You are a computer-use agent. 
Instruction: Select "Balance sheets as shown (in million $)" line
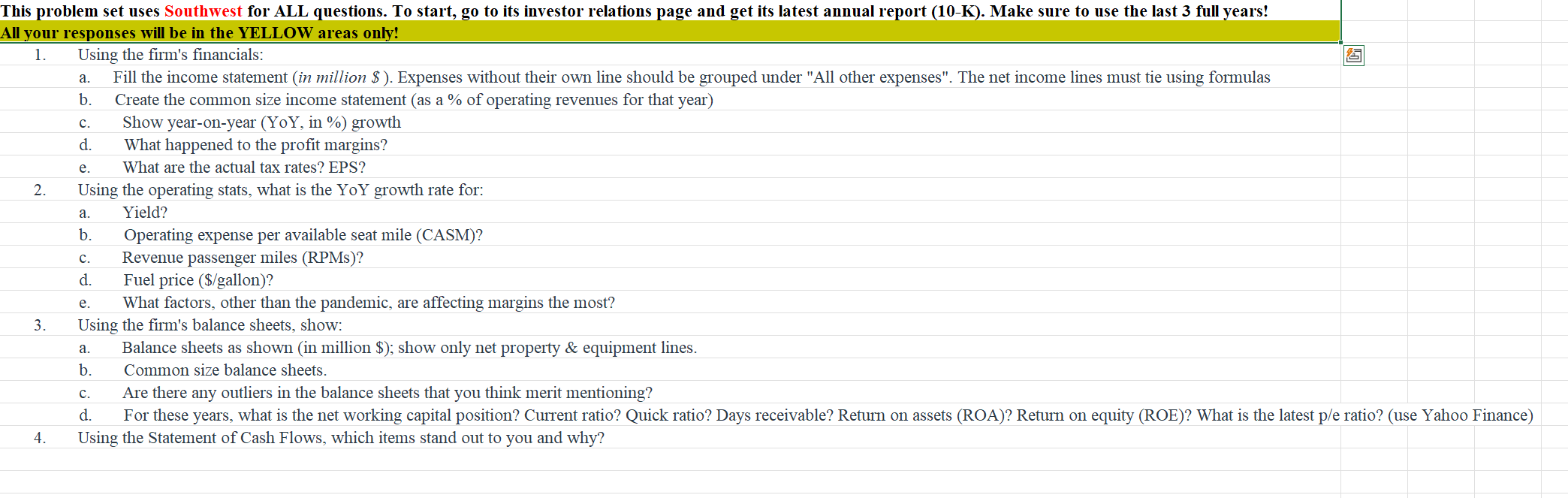point(409,348)
